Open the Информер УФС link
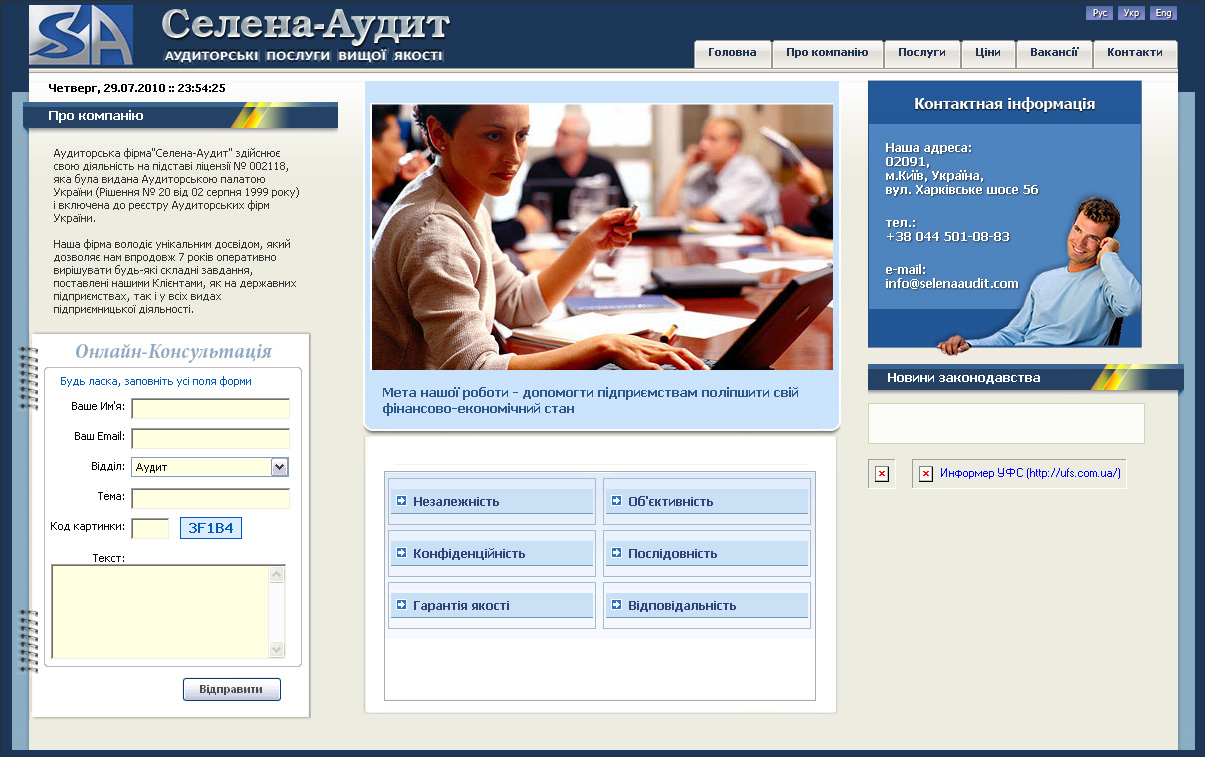Viewport: 1205px width, 757px height. [1030, 474]
